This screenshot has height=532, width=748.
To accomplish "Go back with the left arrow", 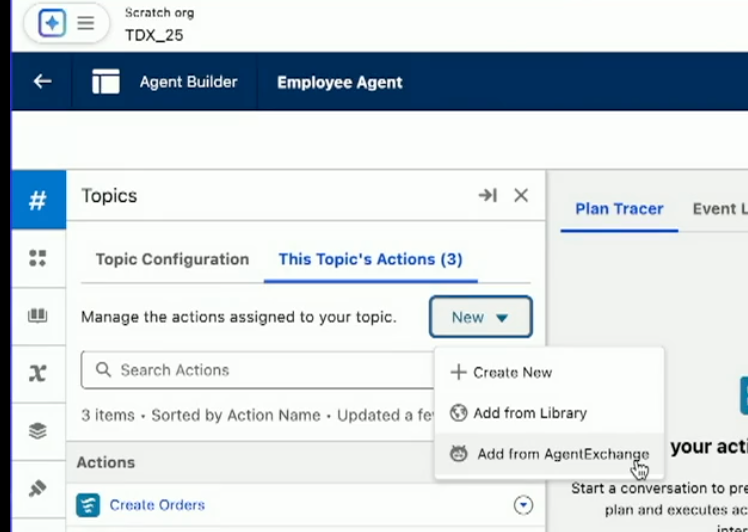I will (x=42, y=82).
